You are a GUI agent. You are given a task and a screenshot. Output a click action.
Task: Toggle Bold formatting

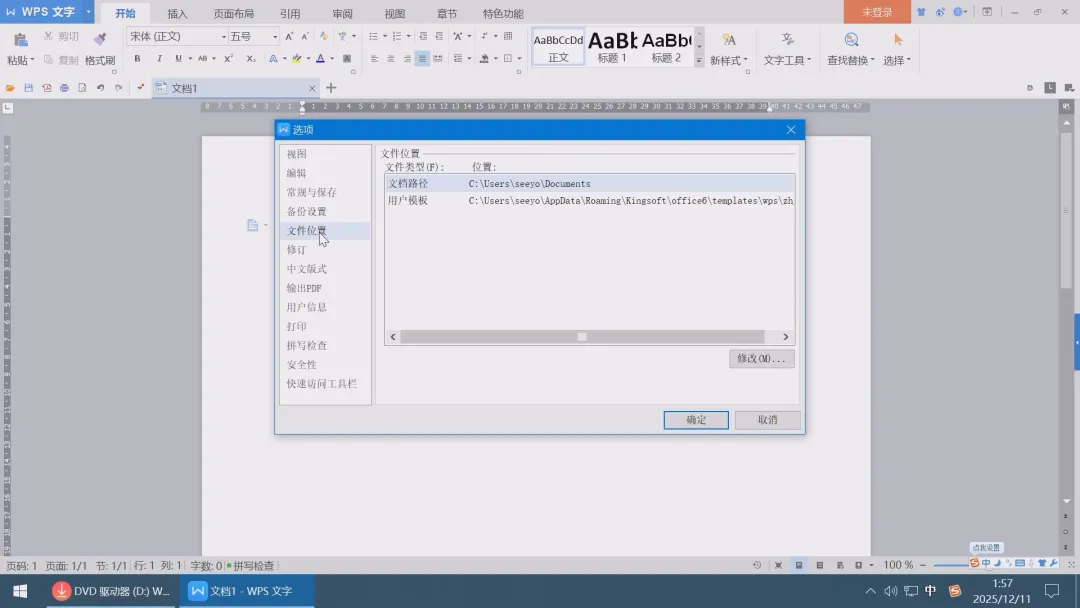click(137, 59)
